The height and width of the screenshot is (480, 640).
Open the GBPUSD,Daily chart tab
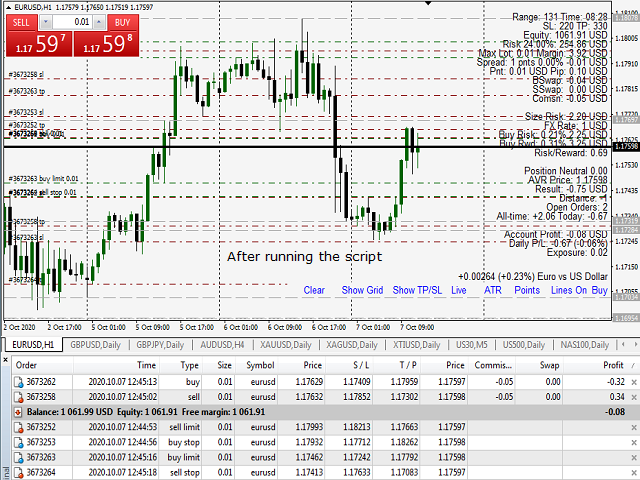coord(96,345)
